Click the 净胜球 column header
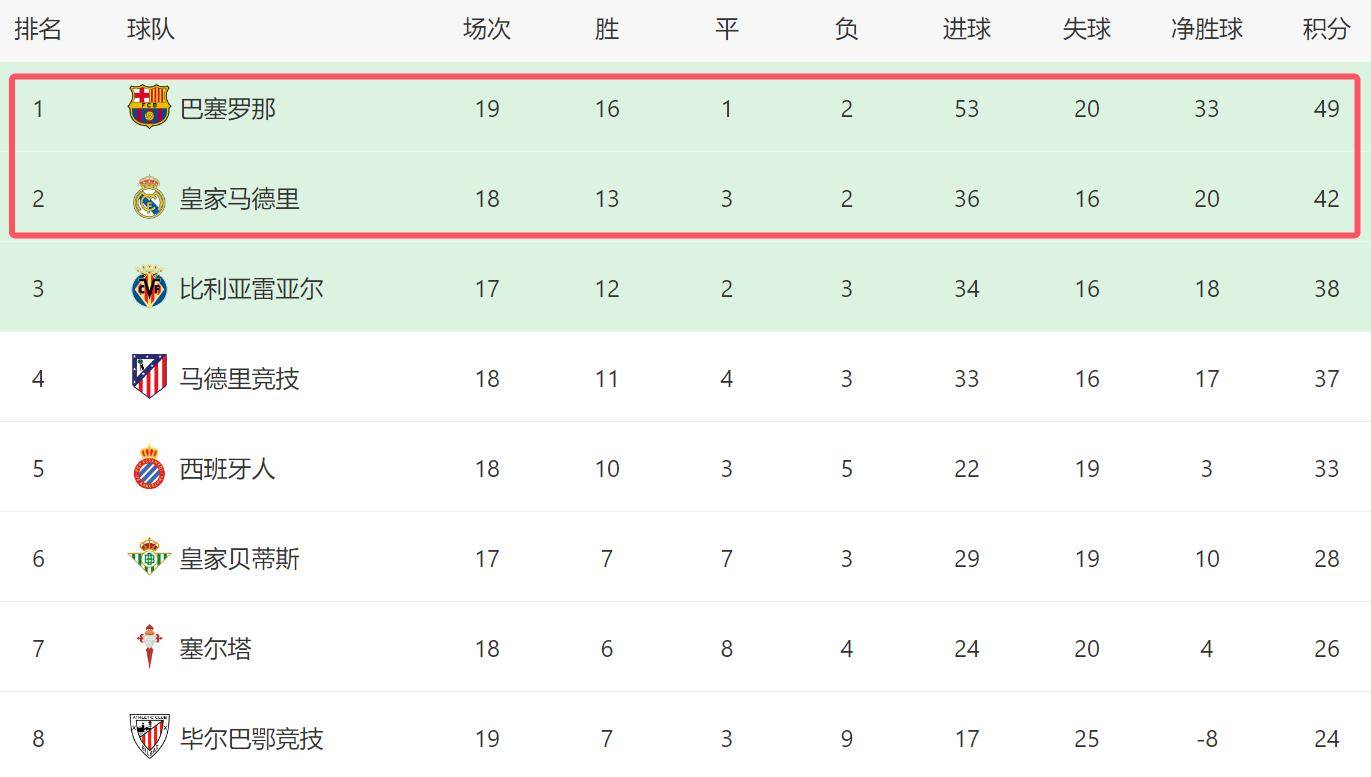 [1206, 29]
